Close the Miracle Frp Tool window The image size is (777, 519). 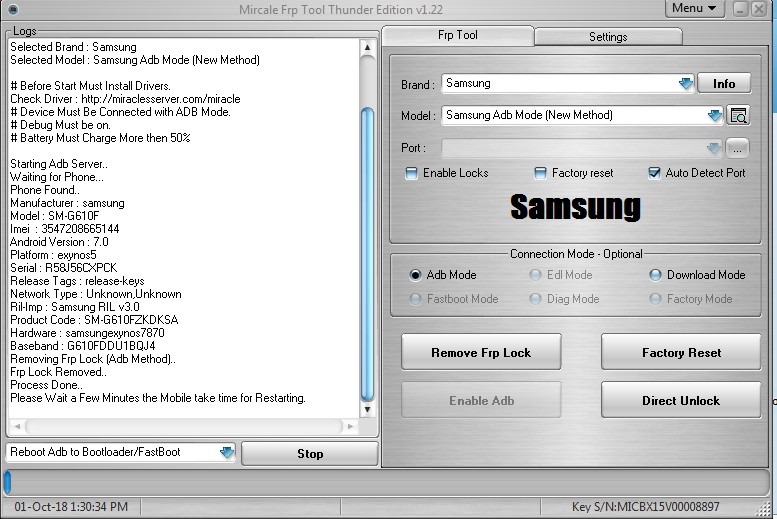point(758,9)
